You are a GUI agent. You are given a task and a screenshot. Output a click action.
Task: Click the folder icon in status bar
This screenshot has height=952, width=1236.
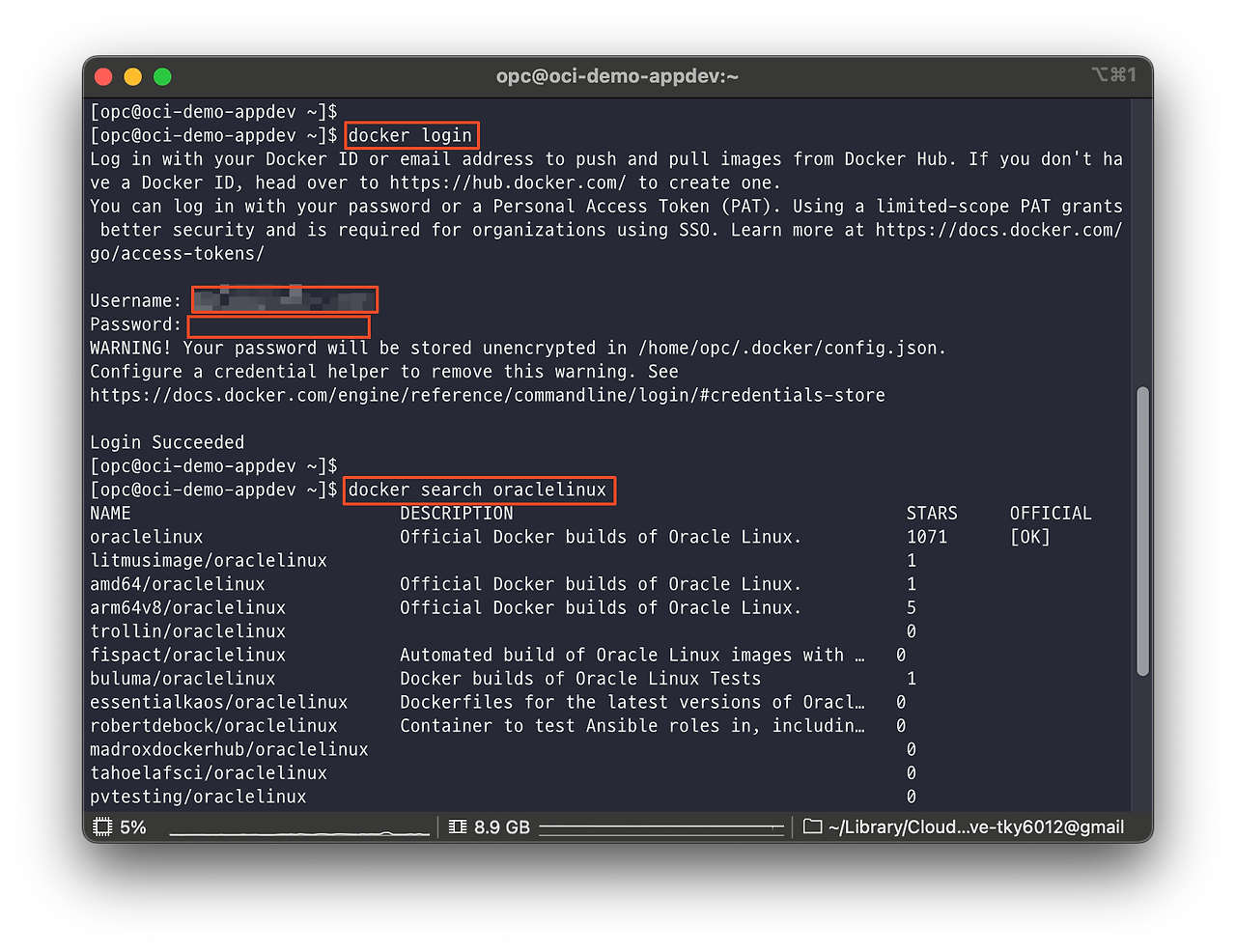coord(813,827)
